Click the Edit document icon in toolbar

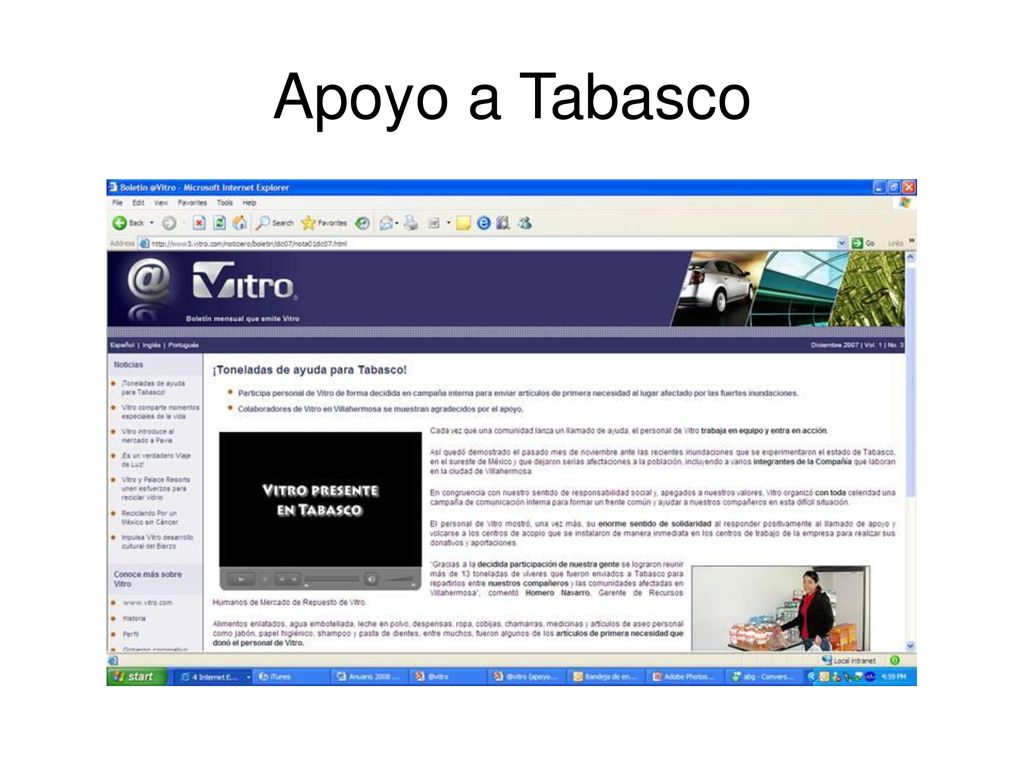(x=434, y=223)
